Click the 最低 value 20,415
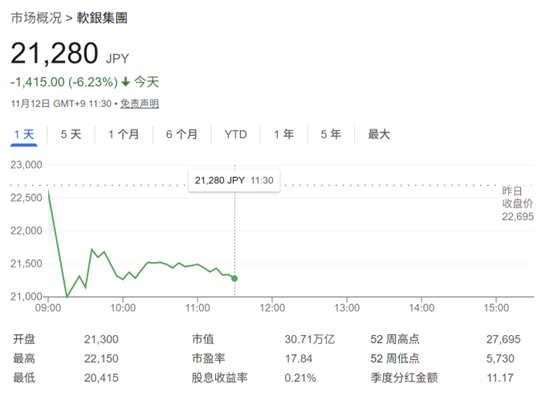Image resolution: width=554 pixels, height=397 pixels. (x=101, y=378)
